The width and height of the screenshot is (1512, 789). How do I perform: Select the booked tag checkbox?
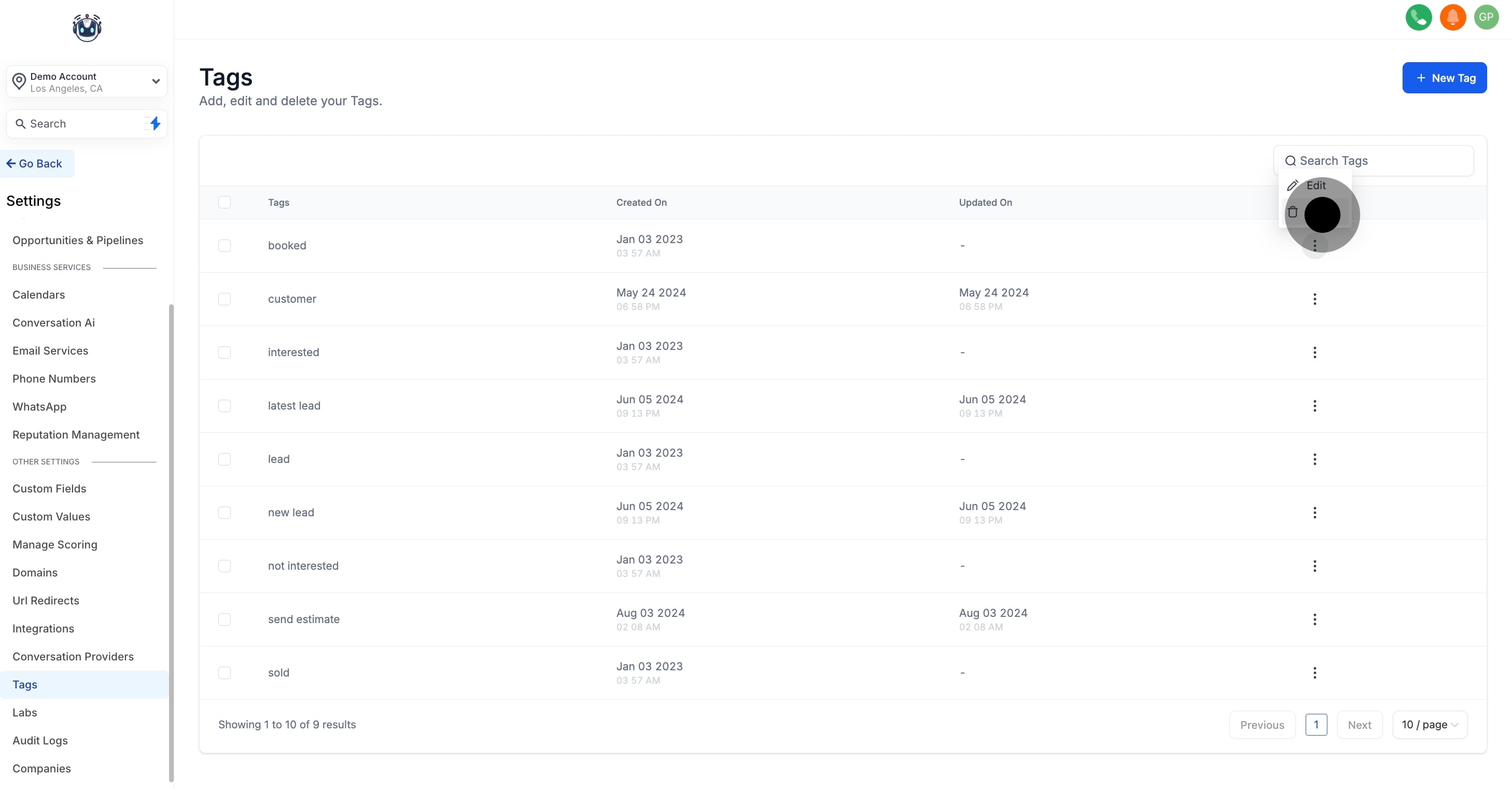[224, 246]
